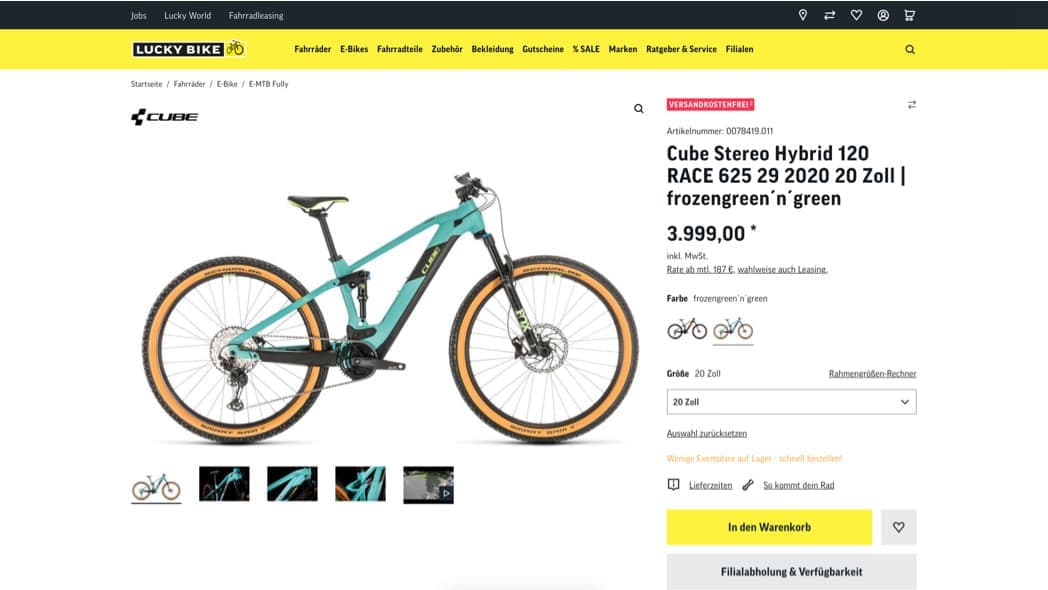Open the account icon in the top bar
This screenshot has width=1048, height=590.
coord(882,15)
